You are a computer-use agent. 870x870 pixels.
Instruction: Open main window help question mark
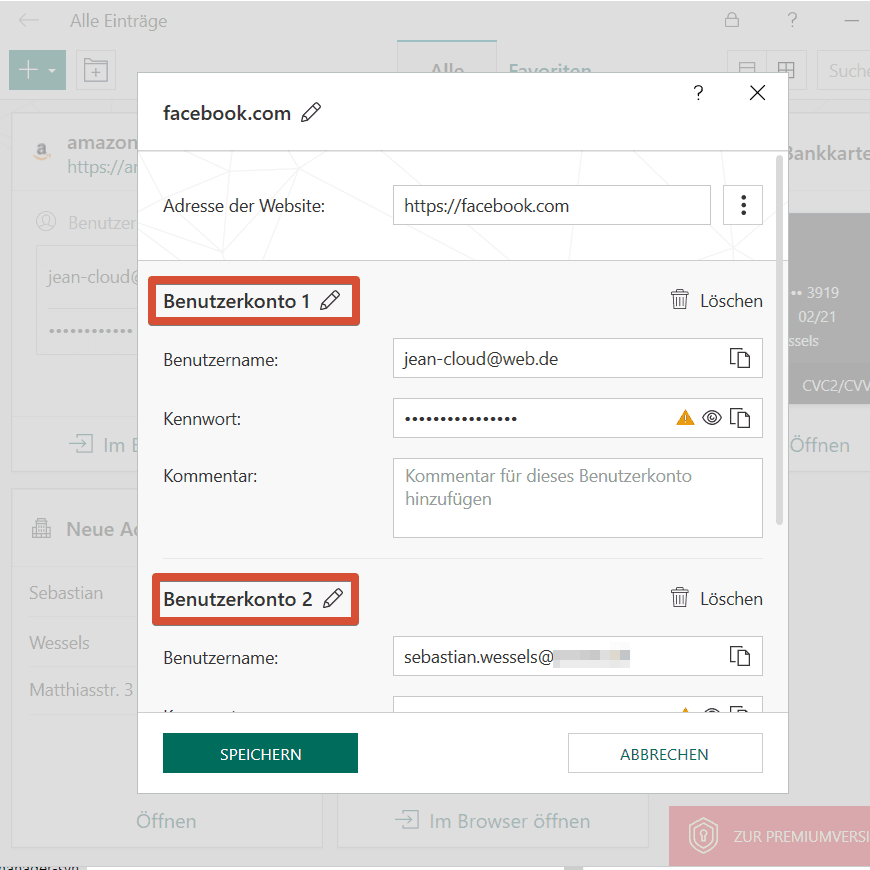pyautogui.click(x=792, y=20)
